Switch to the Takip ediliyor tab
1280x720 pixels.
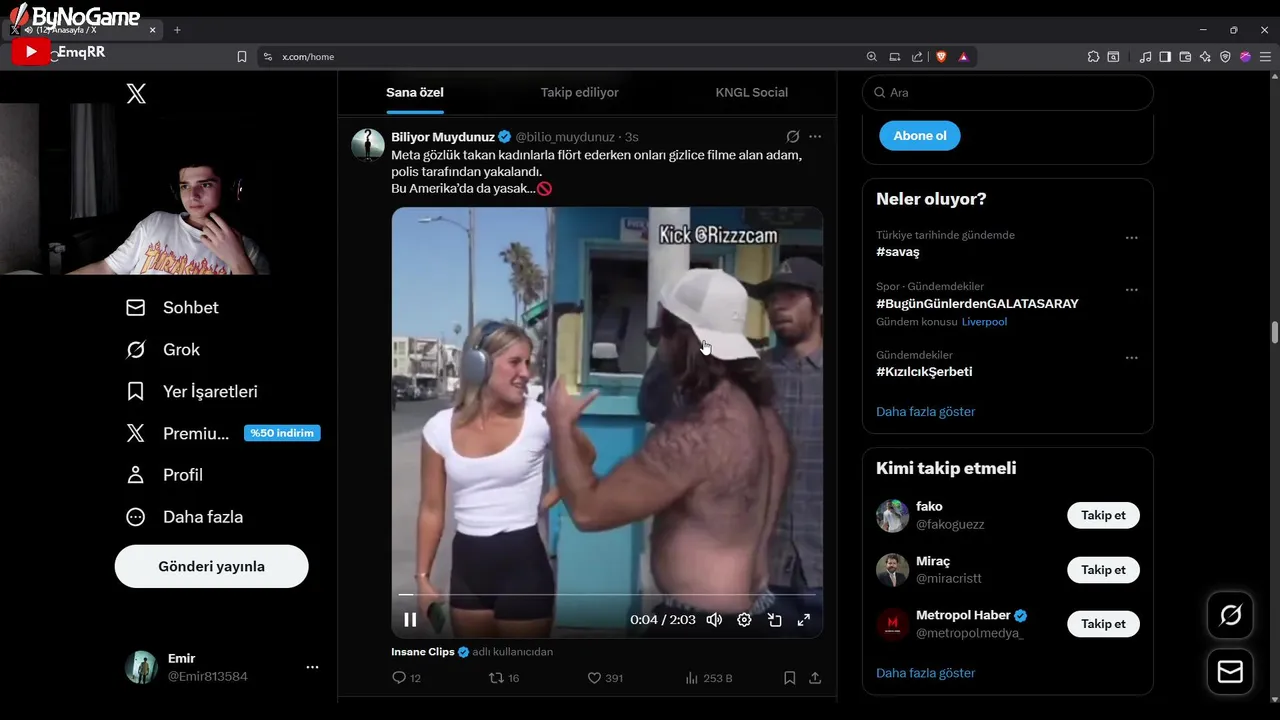(580, 92)
